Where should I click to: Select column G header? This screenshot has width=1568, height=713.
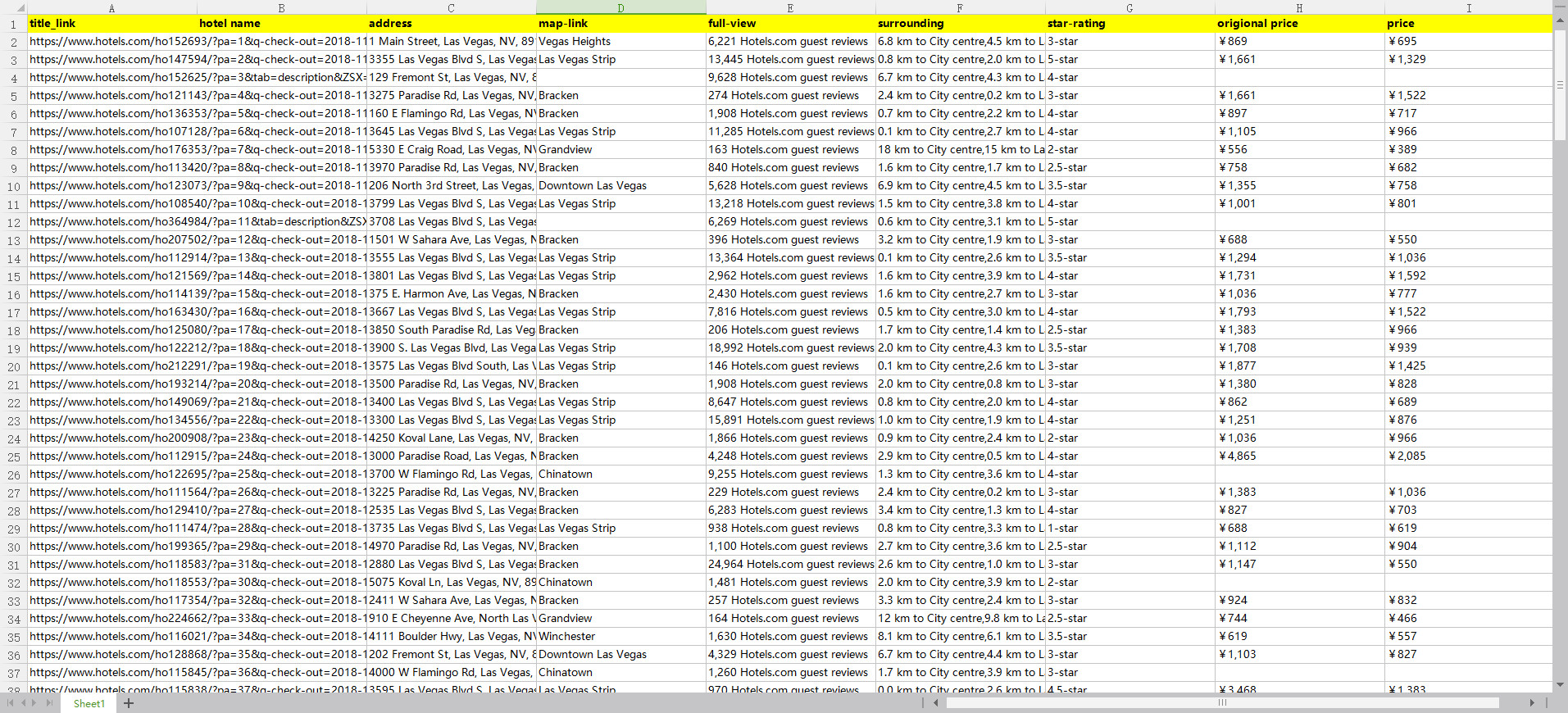click(x=1129, y=7)
